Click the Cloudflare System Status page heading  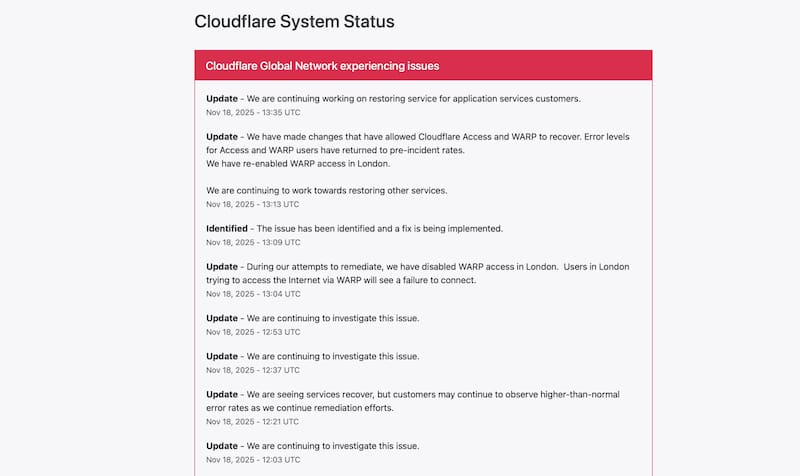click(x=295, y=21)
